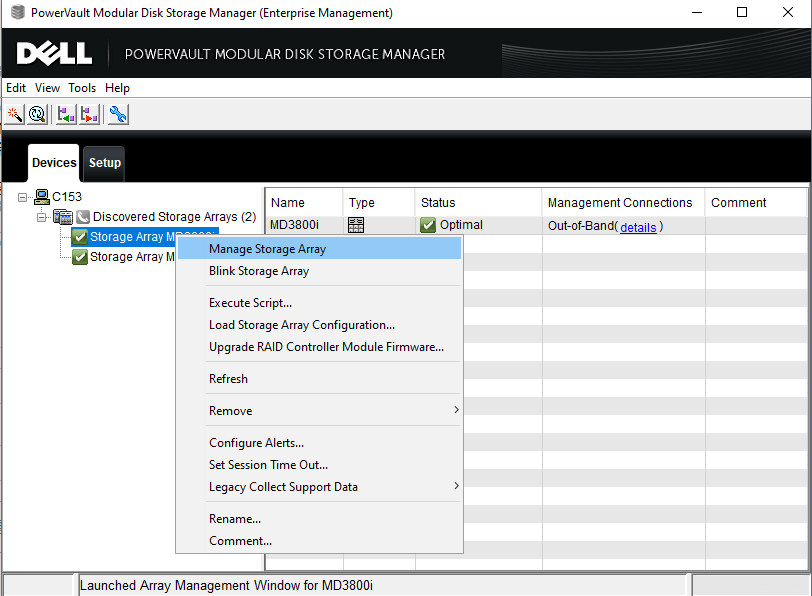Click the red-arrow storage array toolbar icon
The image size is (812, 596).
pyautogui.click(x=90, y=114)
